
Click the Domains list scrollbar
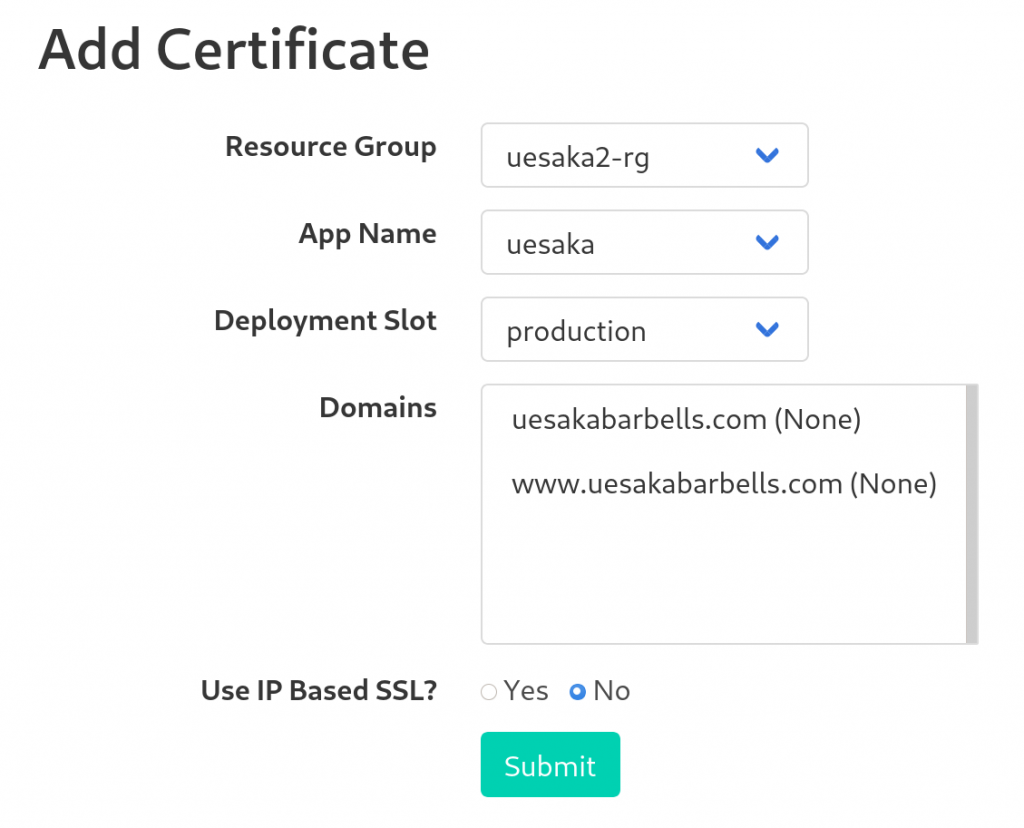(972, 515)
